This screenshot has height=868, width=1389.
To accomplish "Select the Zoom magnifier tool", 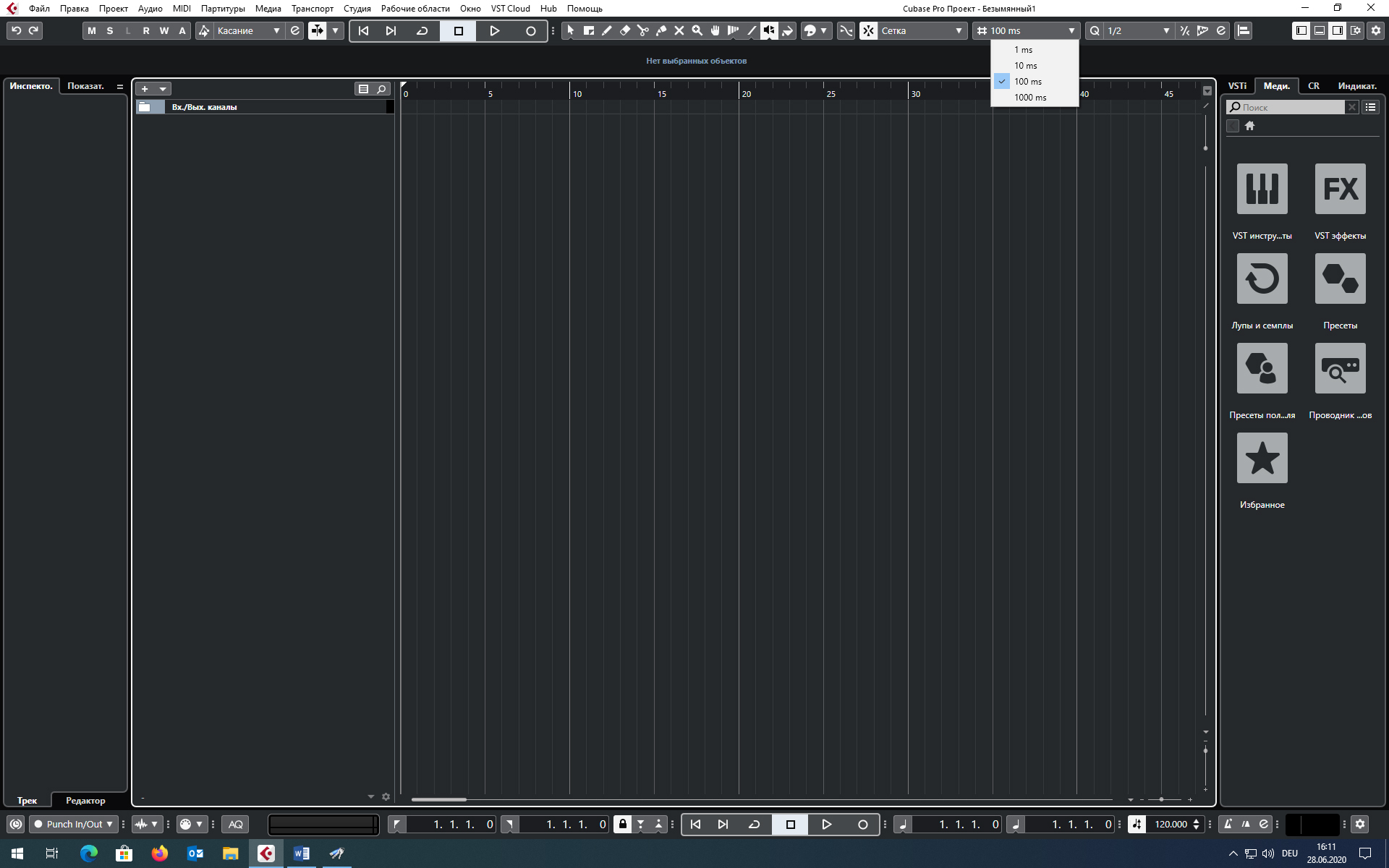I will coord(697,30).
